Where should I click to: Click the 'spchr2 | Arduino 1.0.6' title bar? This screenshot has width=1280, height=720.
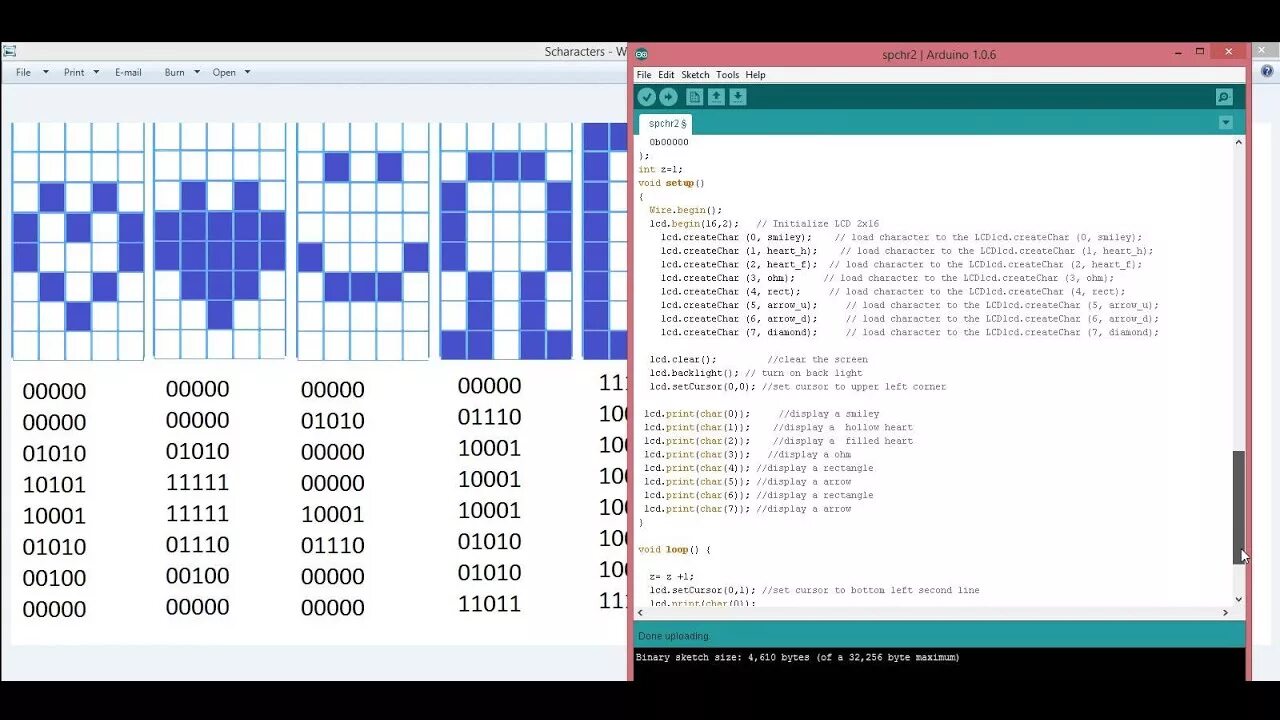click(939, 54)
